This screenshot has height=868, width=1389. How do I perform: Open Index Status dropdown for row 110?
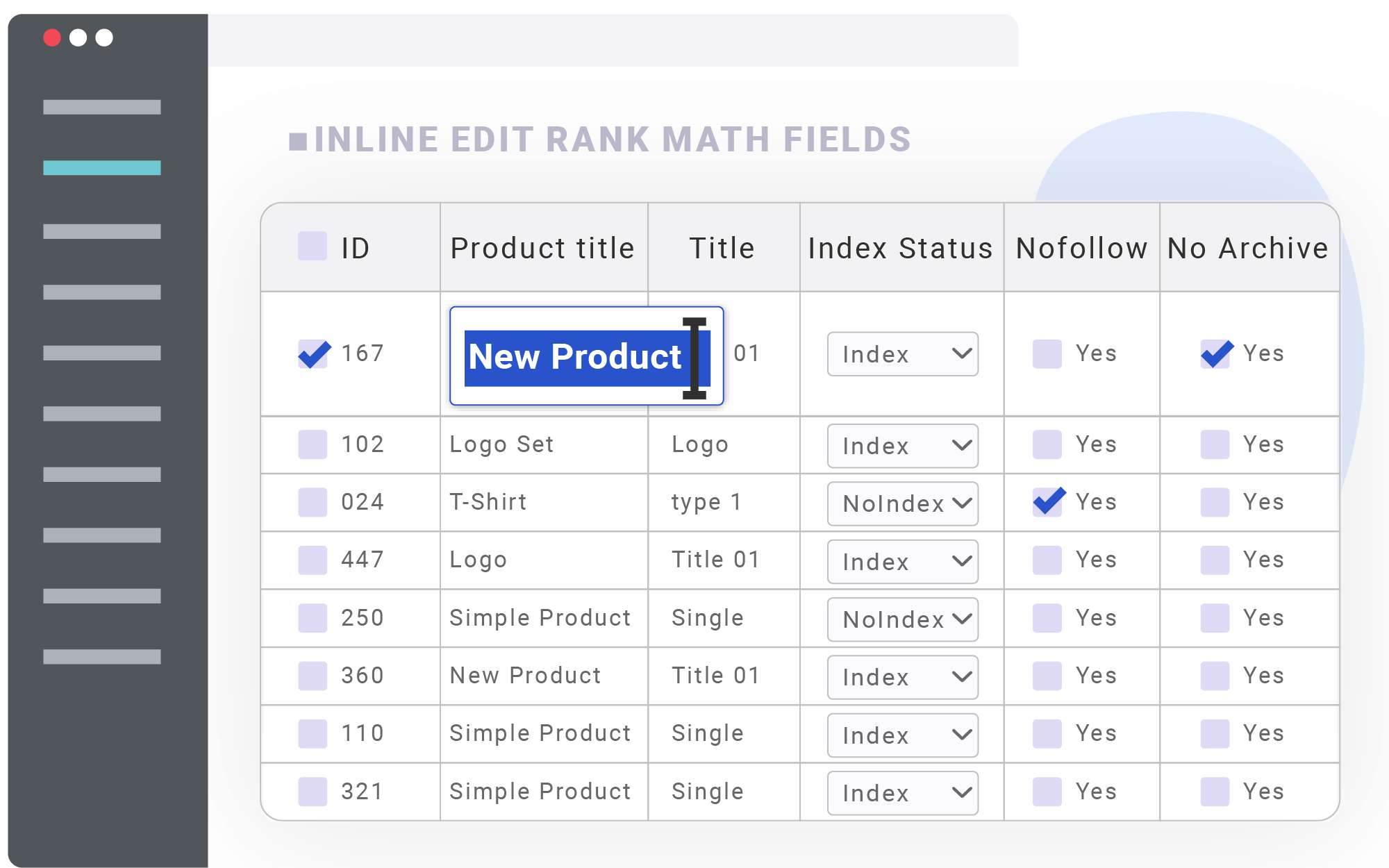[903, 735]
